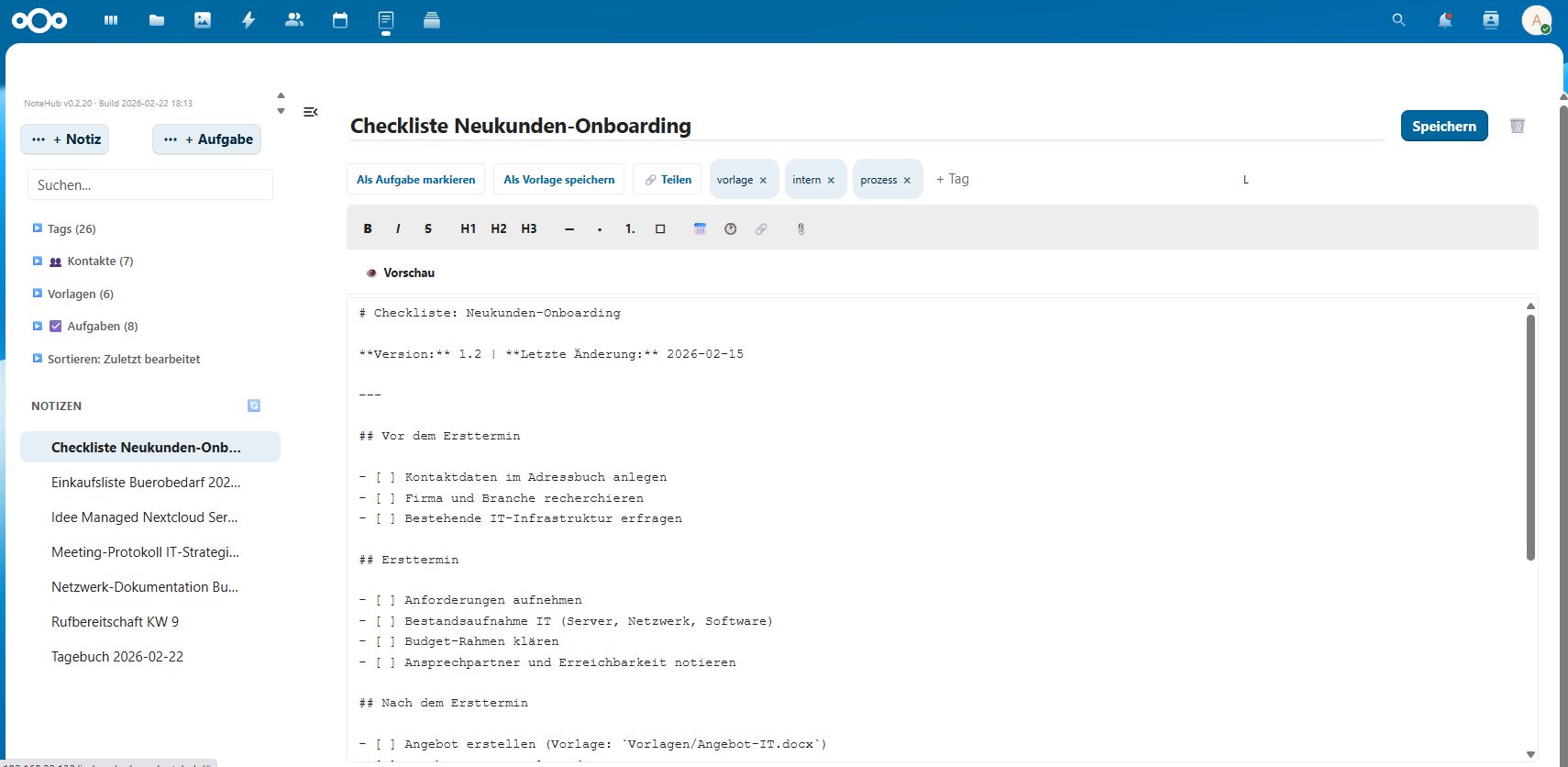Refresh the notes list with the sync icon

point(254,406)
